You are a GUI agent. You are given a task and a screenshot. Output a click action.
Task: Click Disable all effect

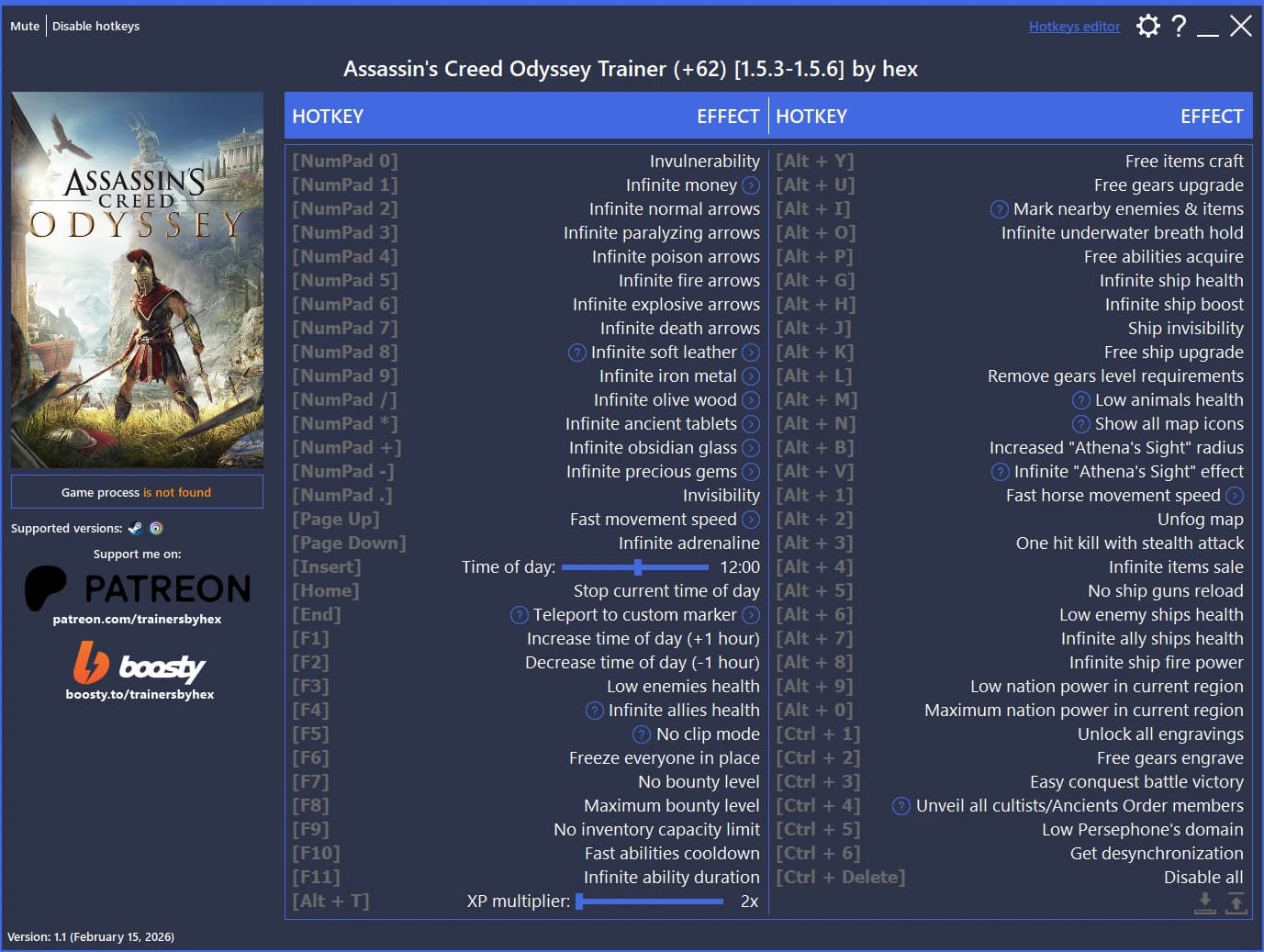click(x=1203, y=878)
